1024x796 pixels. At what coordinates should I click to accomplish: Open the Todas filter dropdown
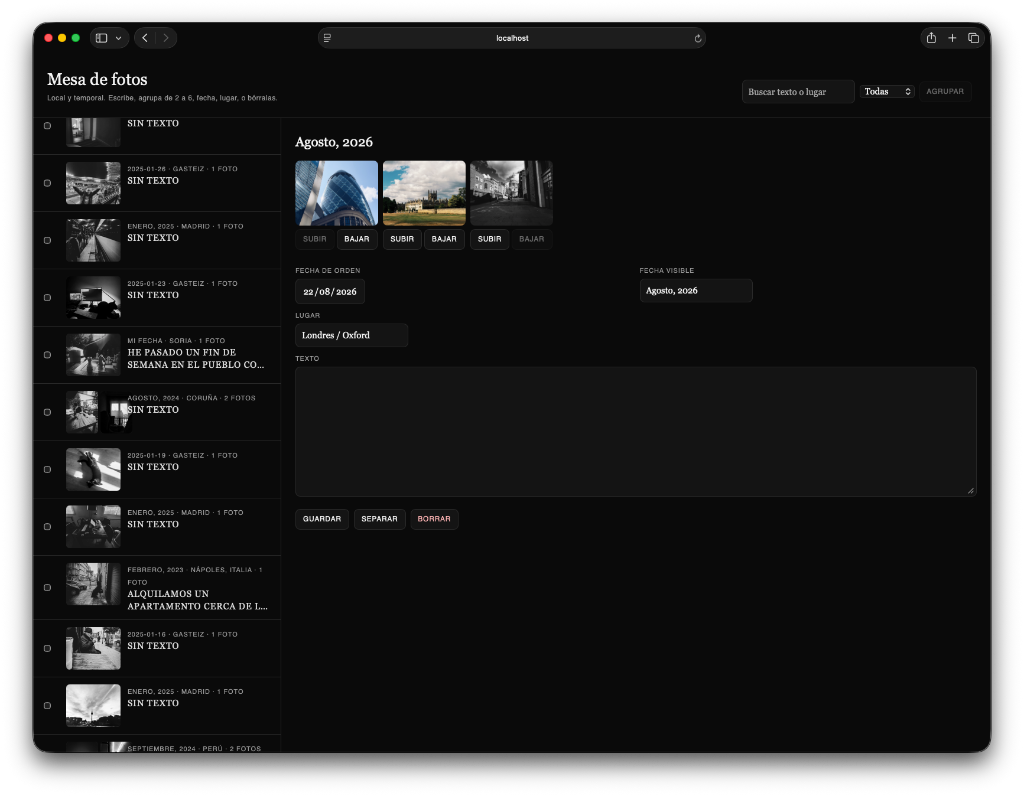(887, 91)
